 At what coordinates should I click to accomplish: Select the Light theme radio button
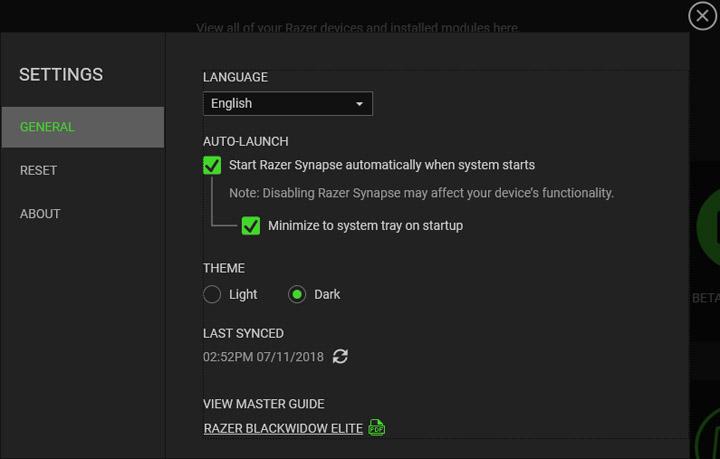pos(212,294)
